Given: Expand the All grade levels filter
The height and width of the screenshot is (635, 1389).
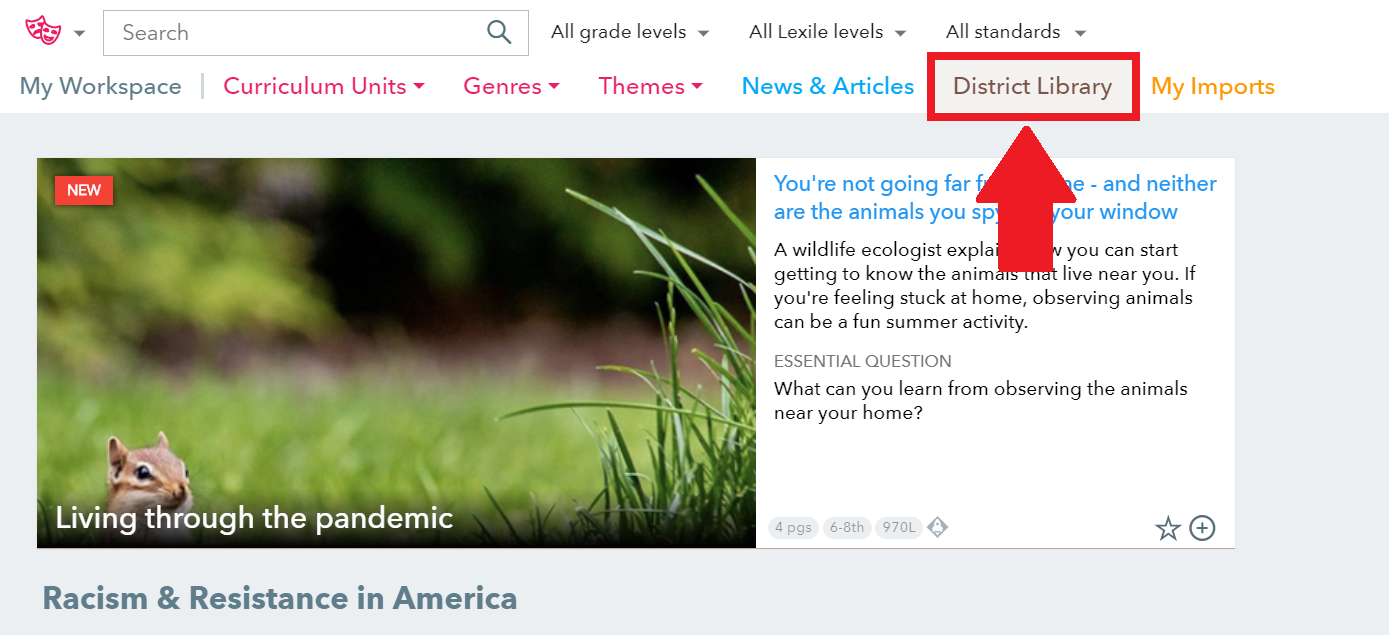Looking at the screenshot, I should pyautogui.click(x=630, y=32).
